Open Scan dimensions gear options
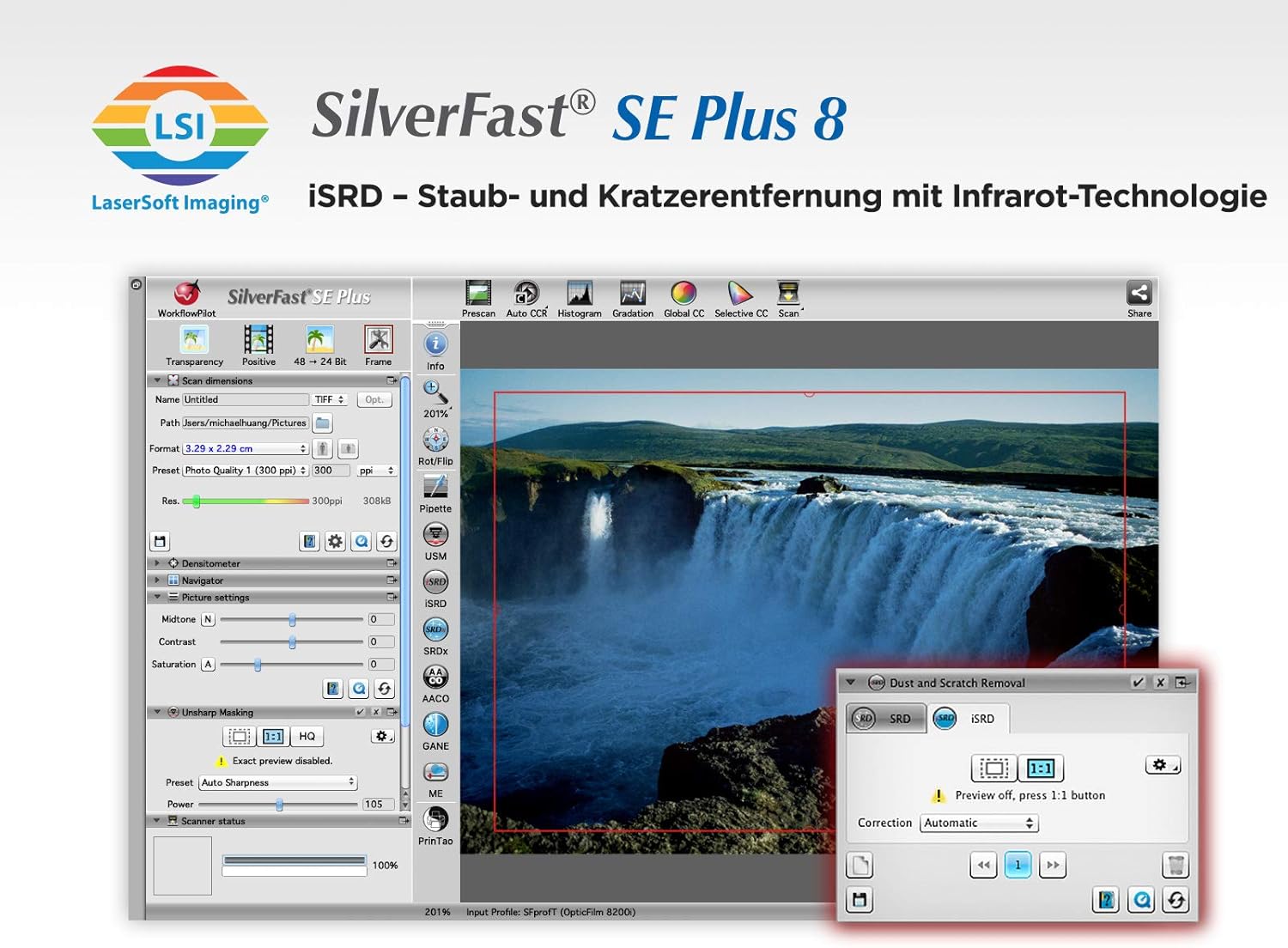 [x=335, y=541]
